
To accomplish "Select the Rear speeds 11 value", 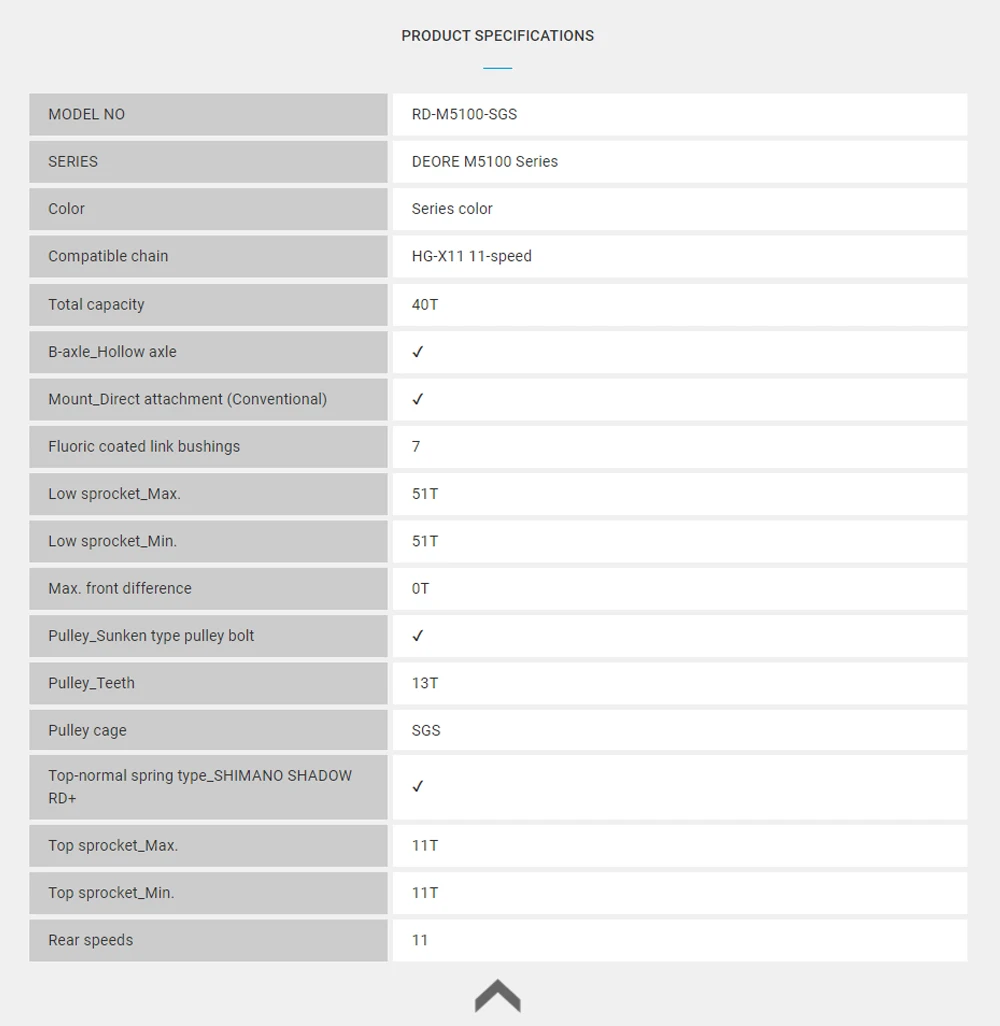I will [420, 940].
